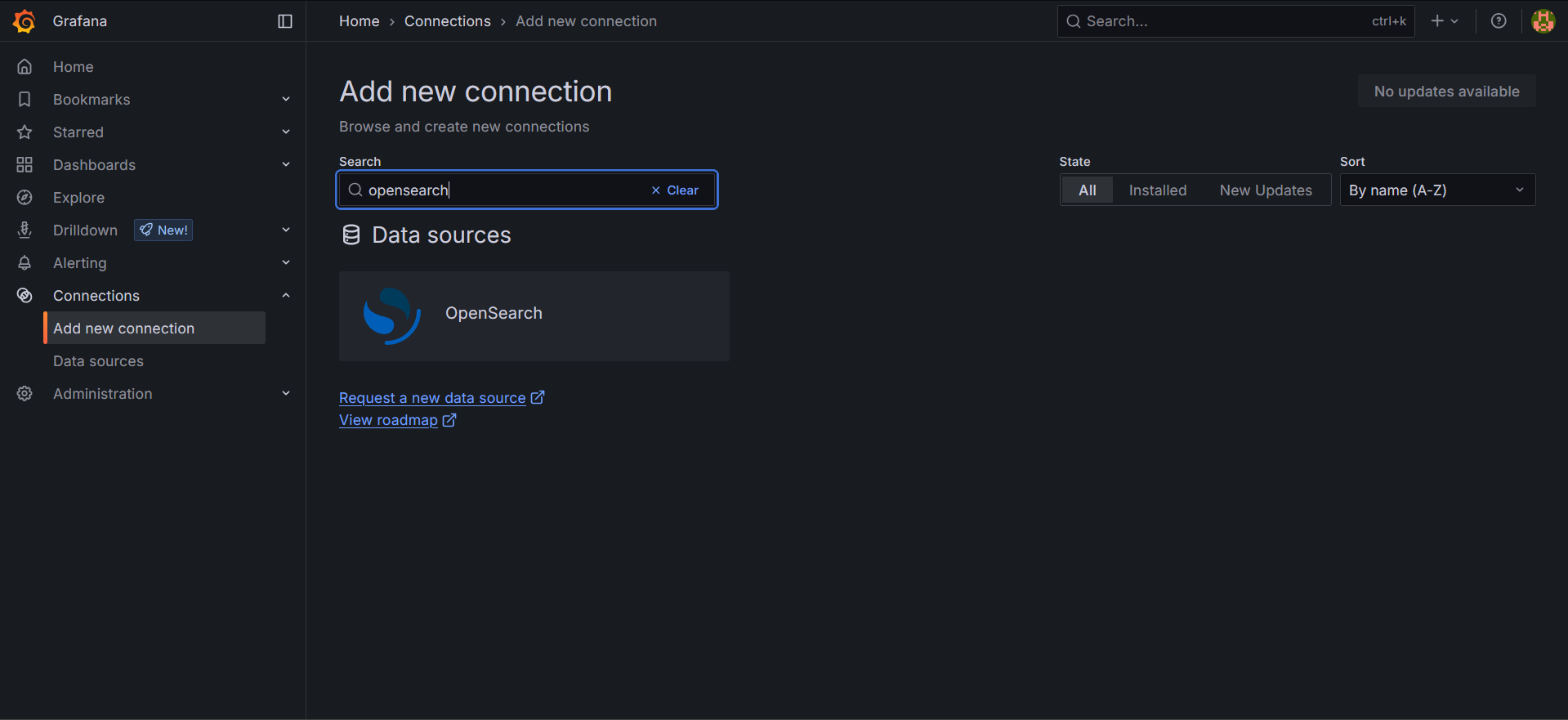Screen dimensions: 1568x720
Task: Click the database icon beside Data sources
Action: pyautogui.click(x=351, y=235)
